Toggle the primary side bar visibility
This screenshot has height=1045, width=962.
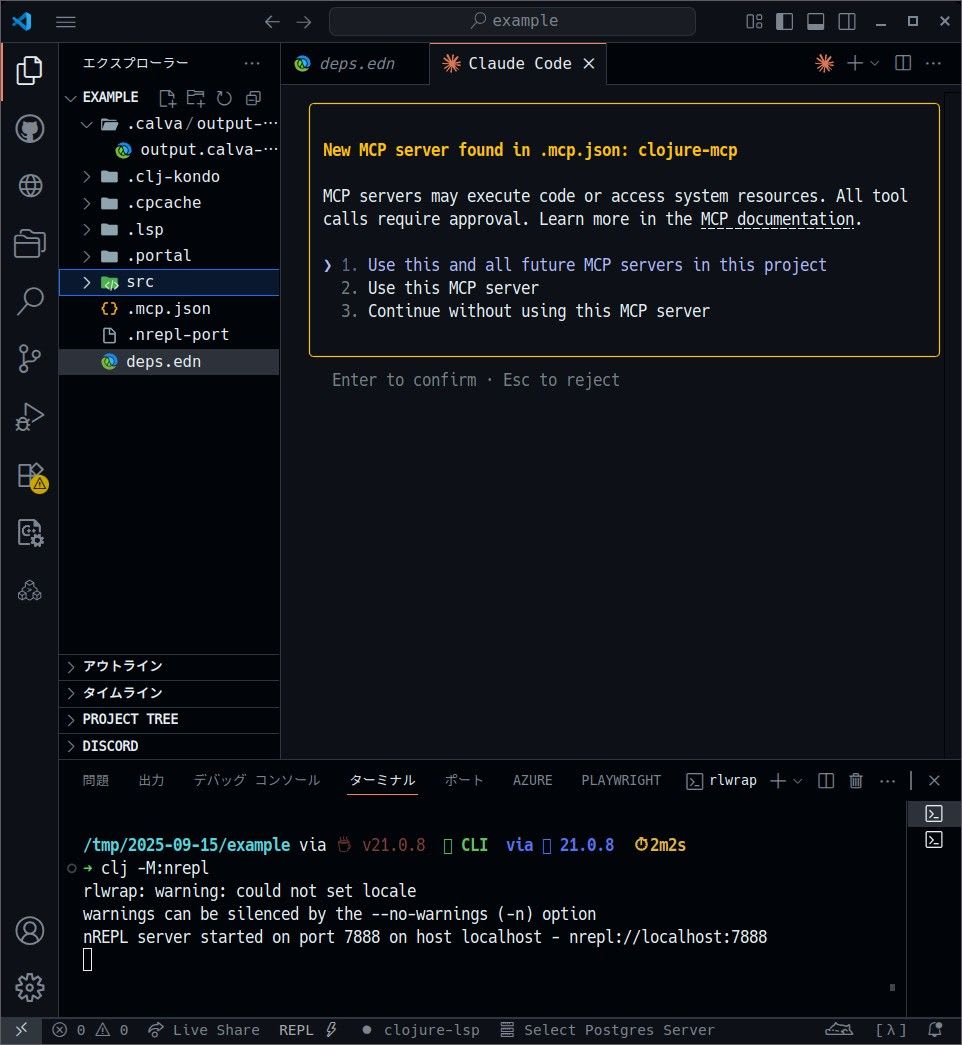[785, 22]
